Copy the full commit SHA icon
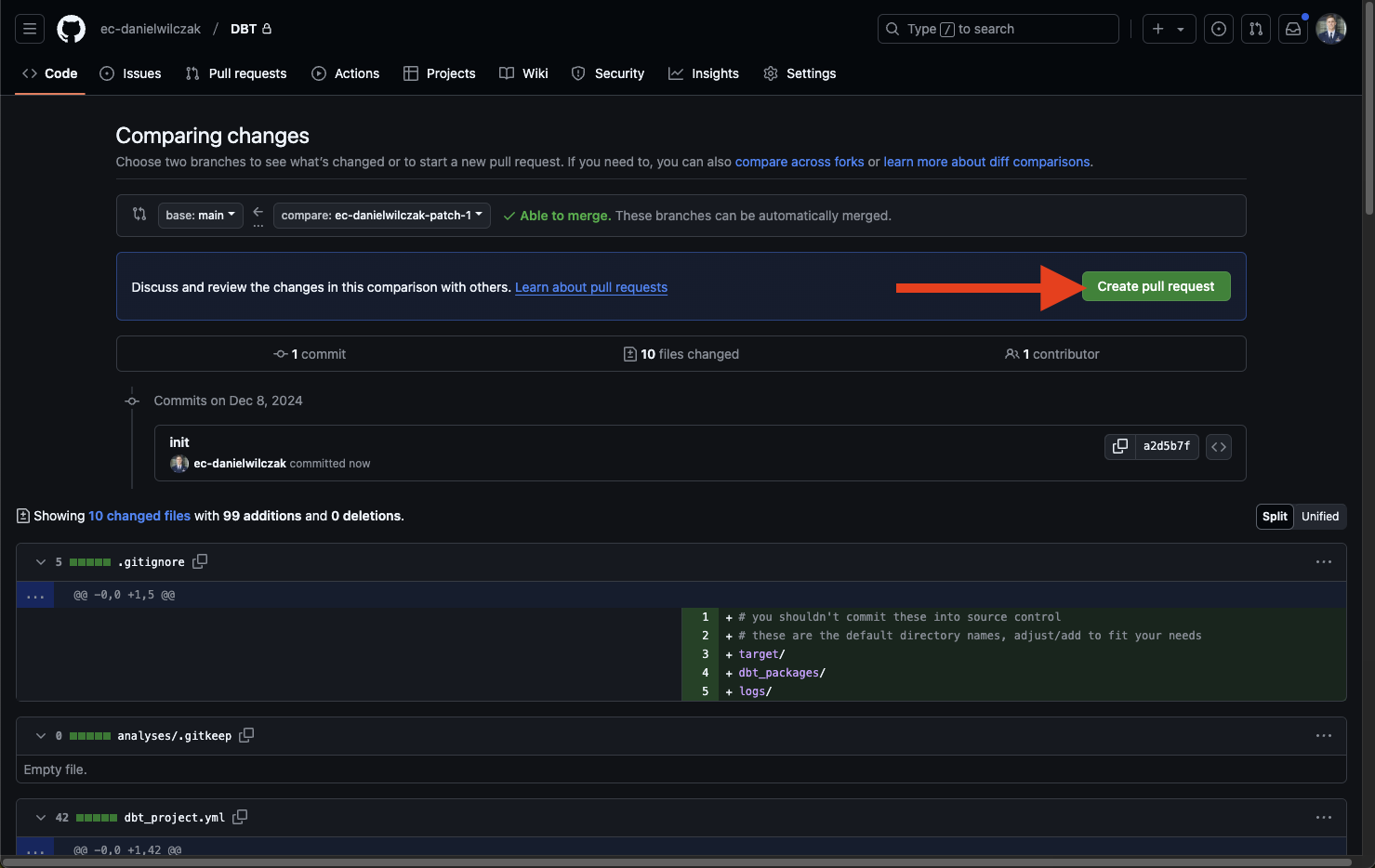The width and height of the screenshot is (1375, 868). tap(1120, 446)
